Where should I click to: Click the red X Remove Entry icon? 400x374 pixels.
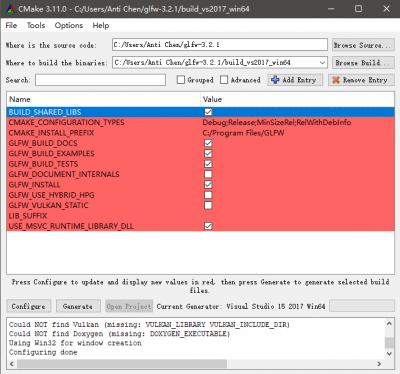tap(336, 80)
